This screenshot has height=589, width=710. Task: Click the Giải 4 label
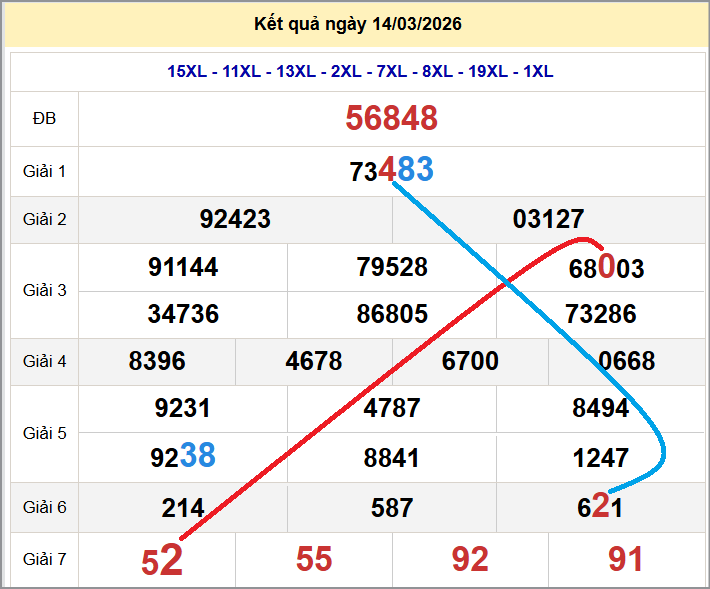point(44,361)
